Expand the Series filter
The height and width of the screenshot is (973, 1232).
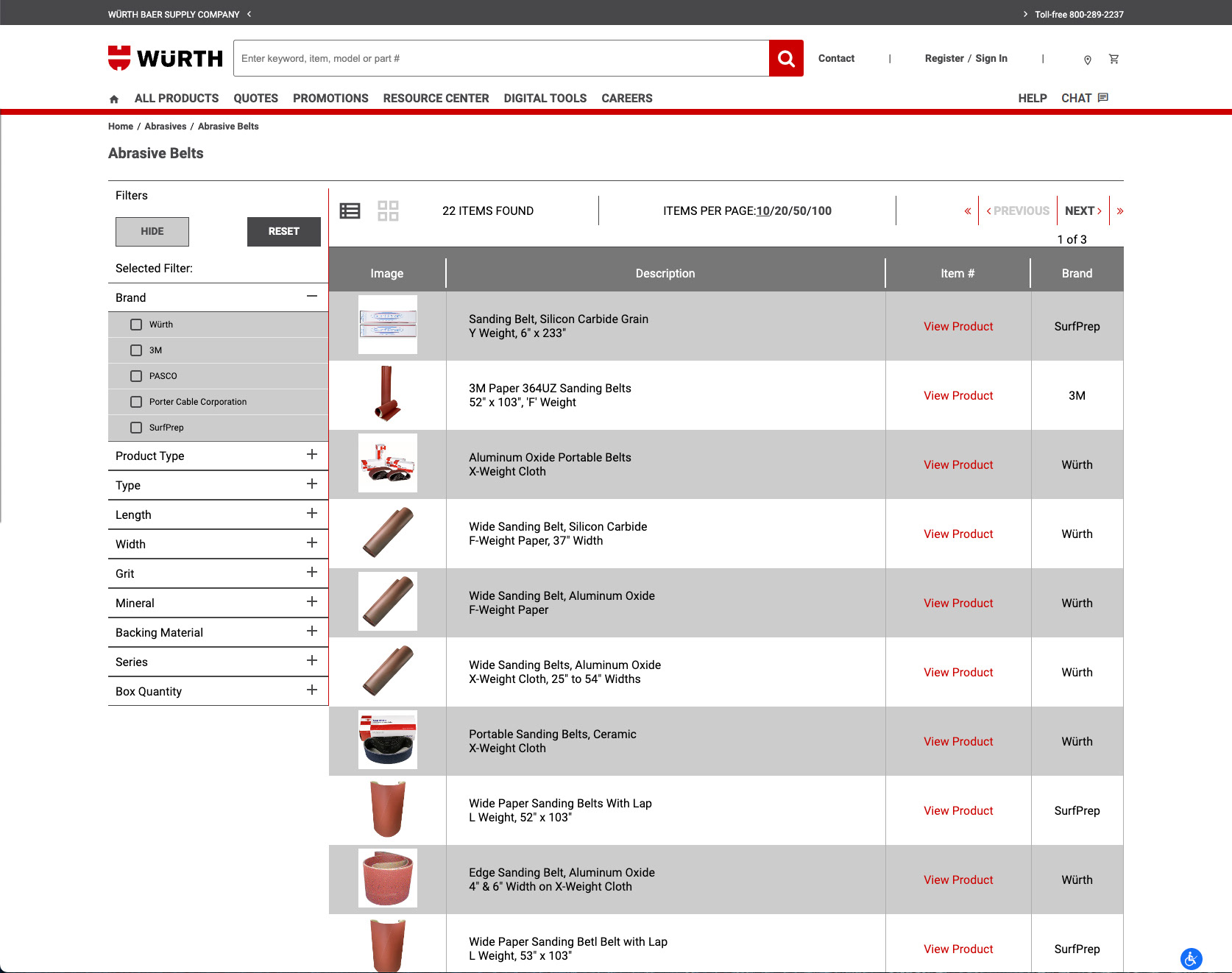click(312, 661)
